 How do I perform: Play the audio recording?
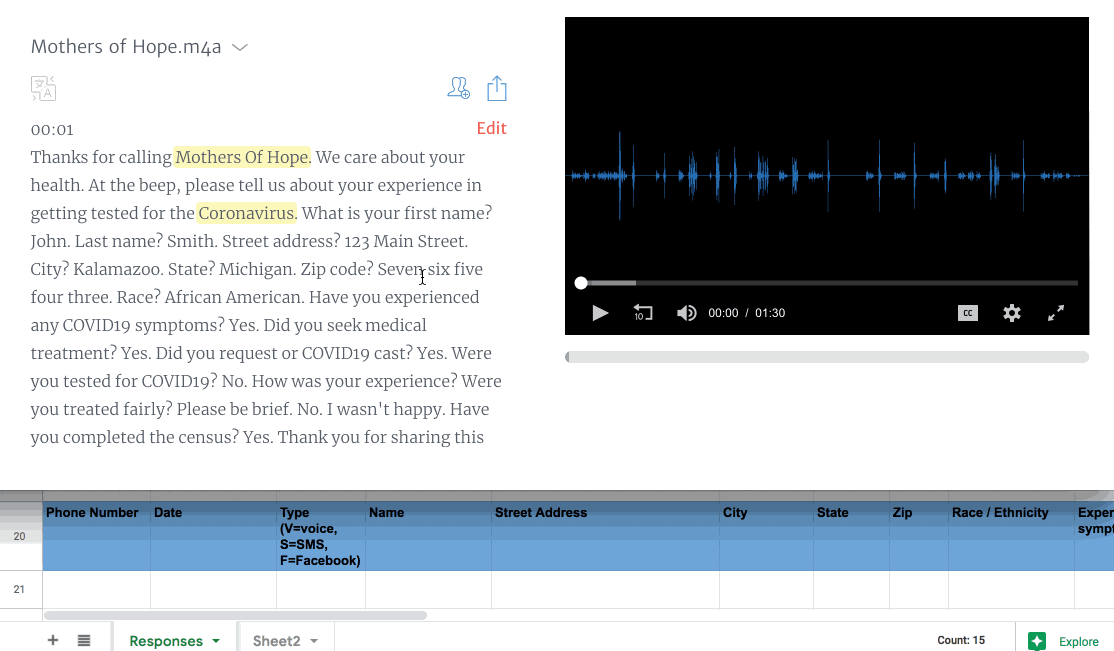pyautogui.click(x=600, y=313)
